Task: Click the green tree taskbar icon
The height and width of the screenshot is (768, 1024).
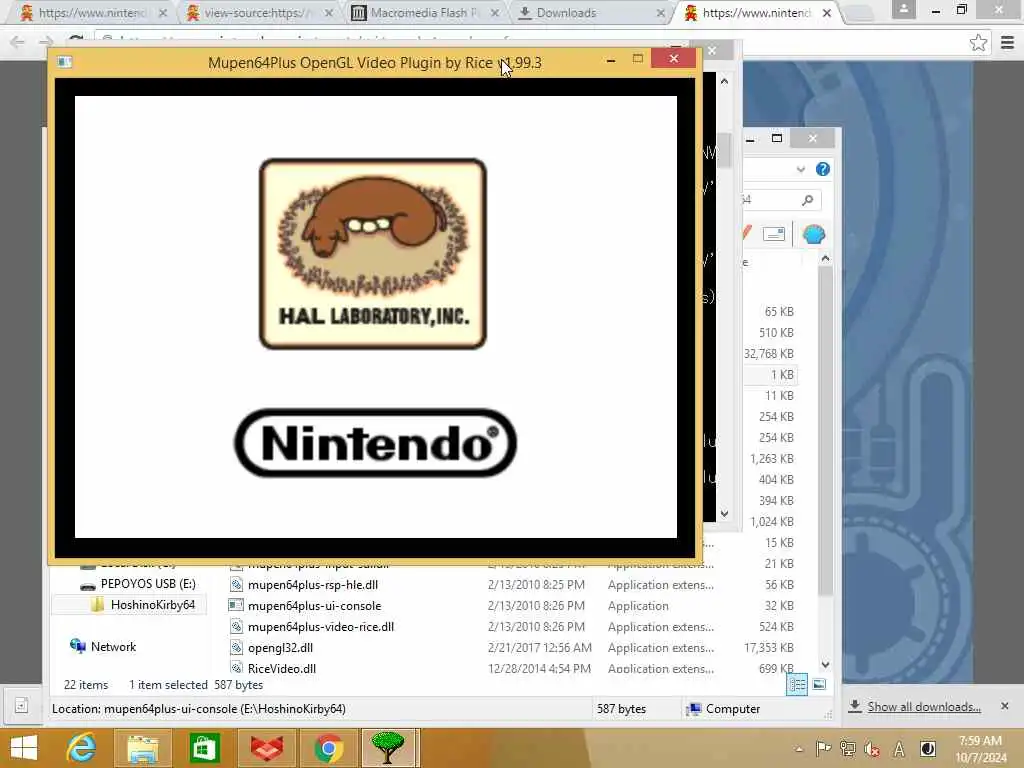Action: [x=388, y=748]
